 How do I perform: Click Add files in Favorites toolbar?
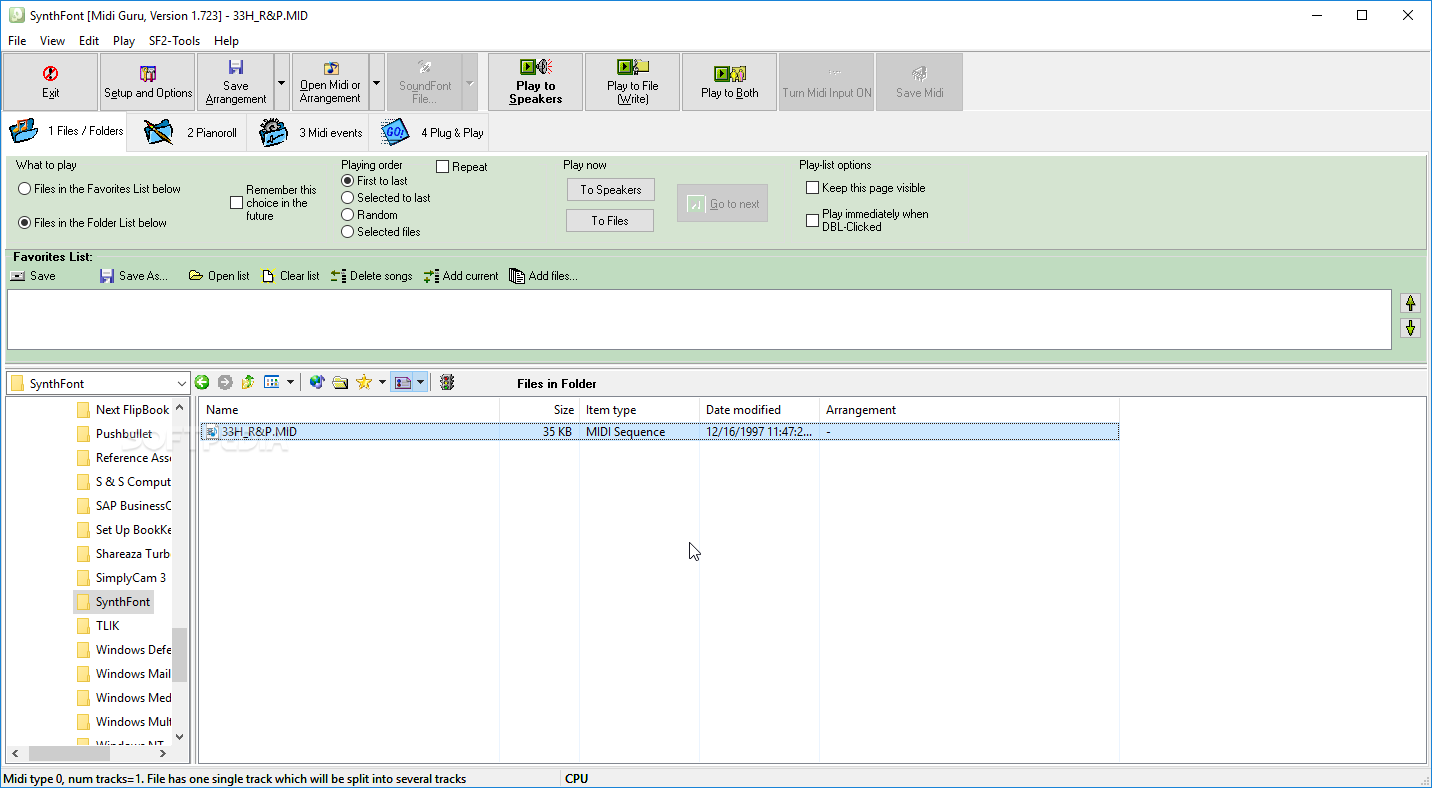543,276
